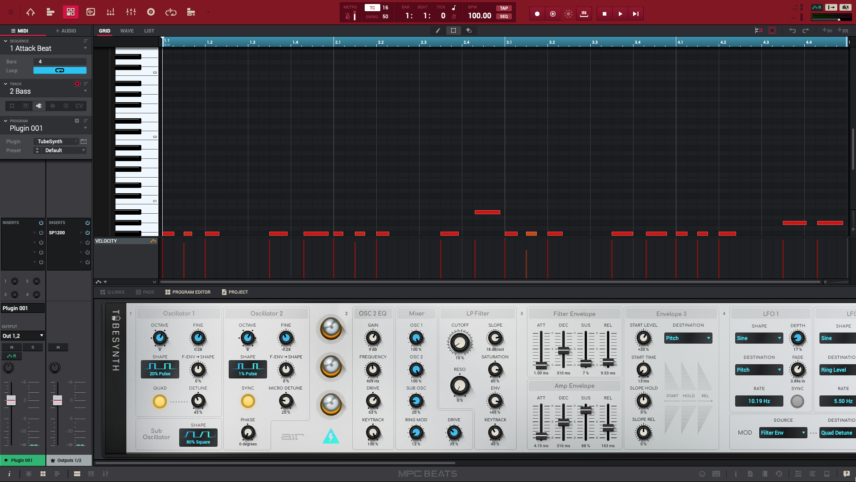Viewport: 856px width, 482px height.
Task: Open the automation icon on Velocity lane
Action: pos(153,241)
